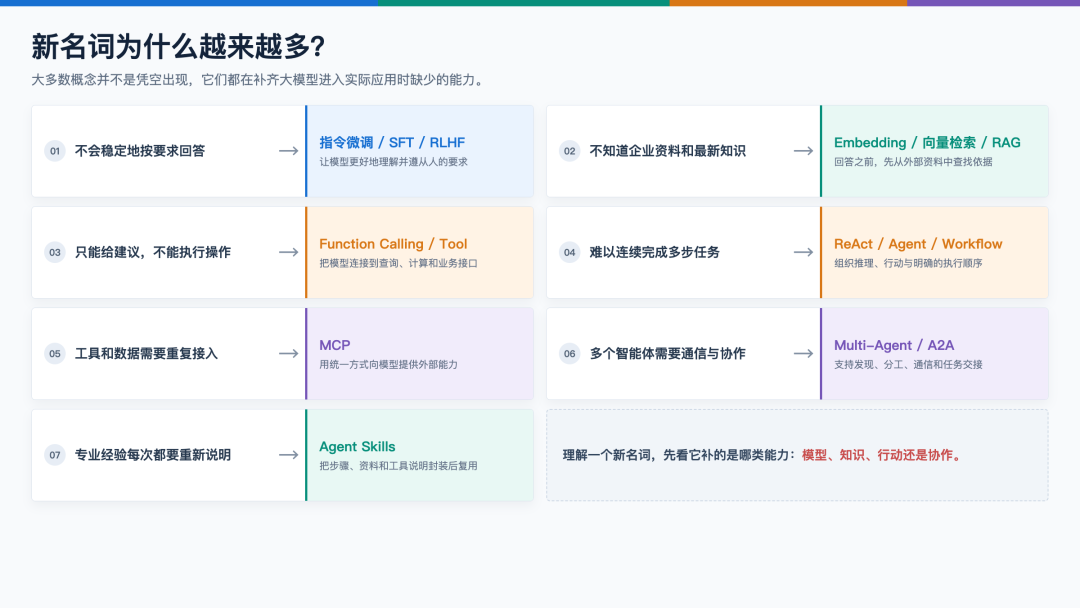Viewport: 1080px width, 608px height.
Task: Click the title Multi-Agent / A2A
Action: pos(894,345)
